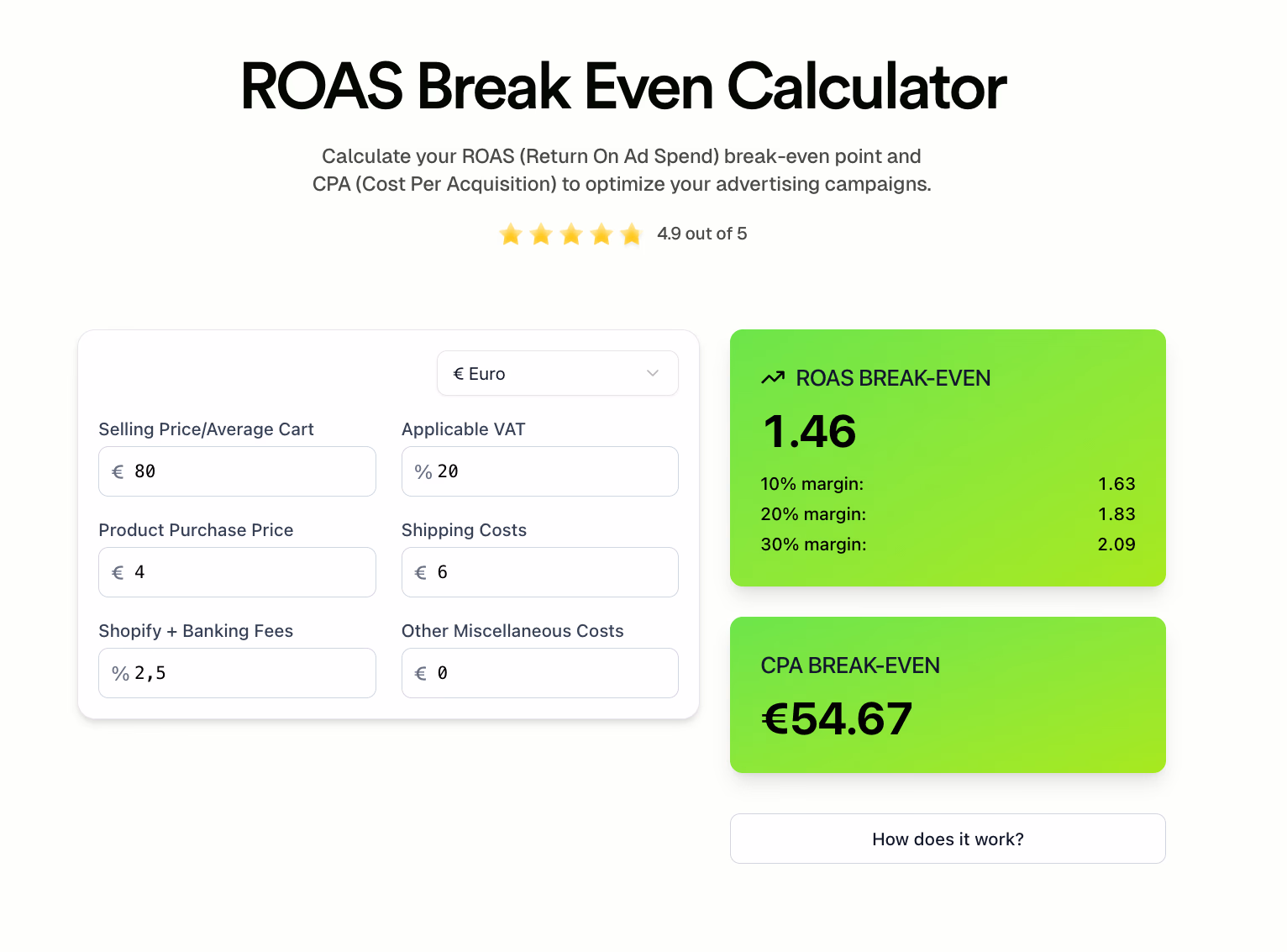Click the ROAS BREAK-EVEN title

click(x=893, y=378)
